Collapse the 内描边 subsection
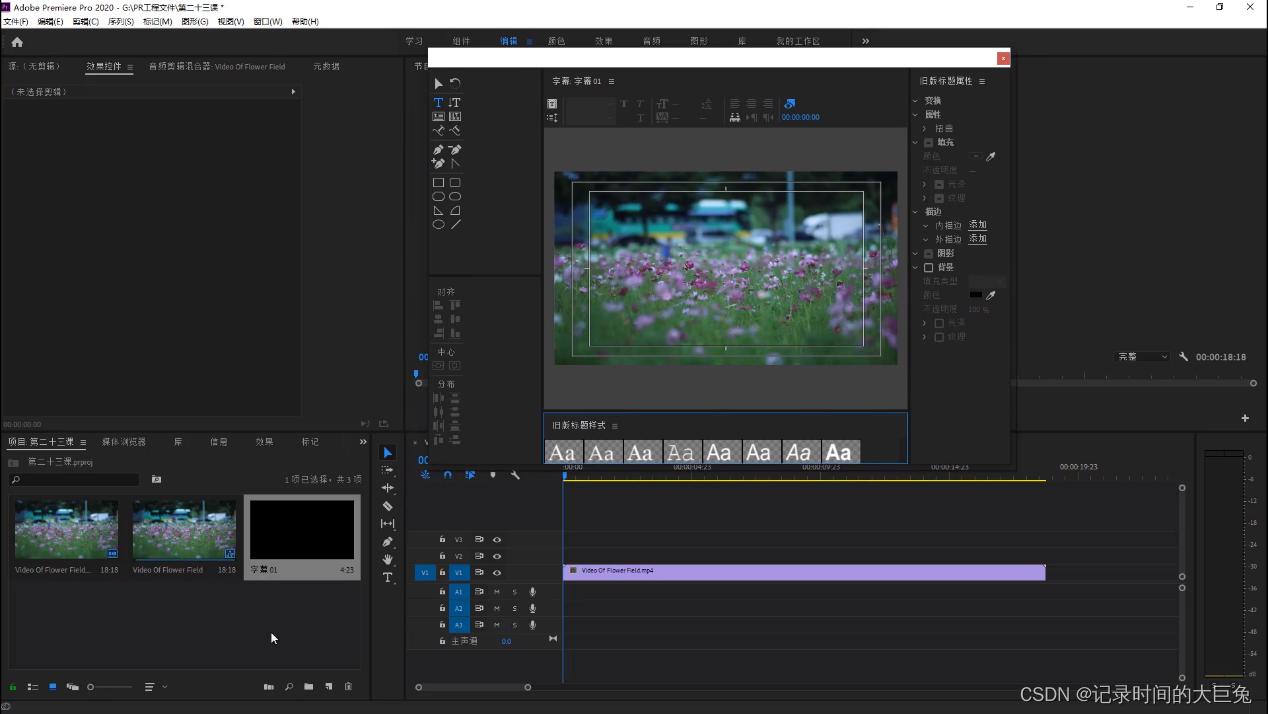This screenshot has height=714, width=1268. pyautogui.click(x=924, y=226)
